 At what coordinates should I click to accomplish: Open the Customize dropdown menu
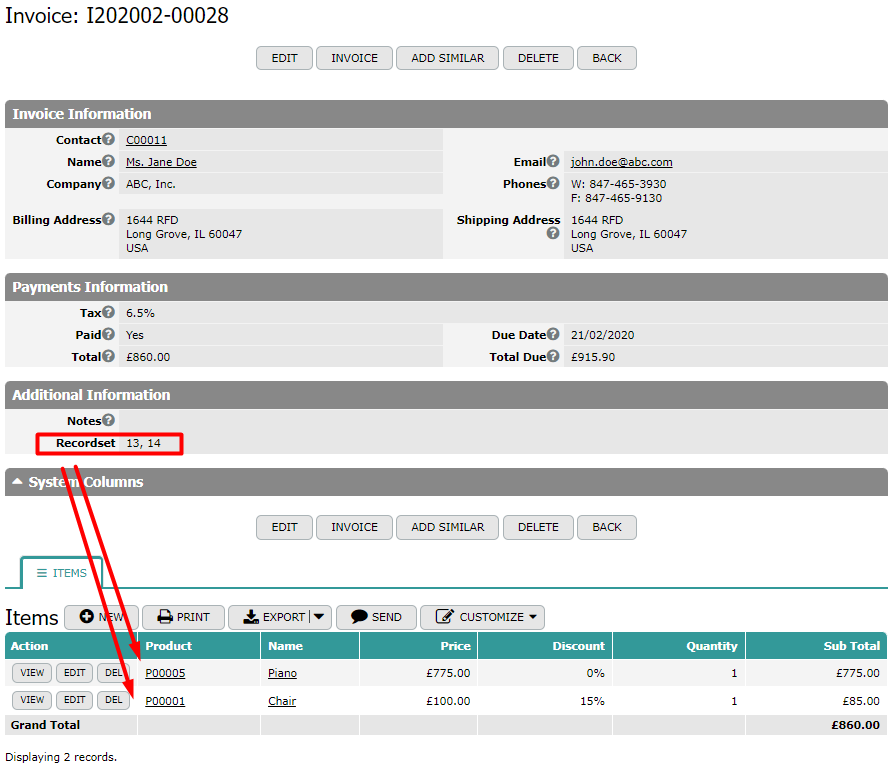click(482, 617)
